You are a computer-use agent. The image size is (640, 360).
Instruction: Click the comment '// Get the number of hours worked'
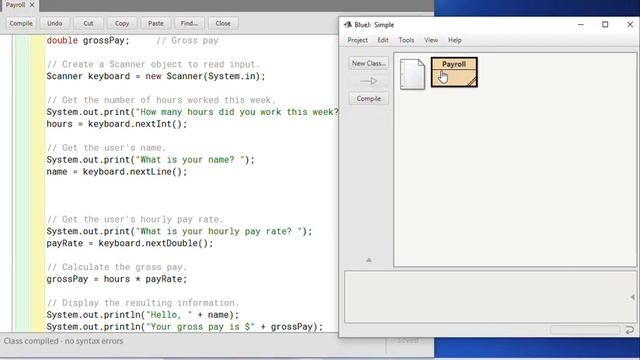pyautogui.click(x=161, y=100)
